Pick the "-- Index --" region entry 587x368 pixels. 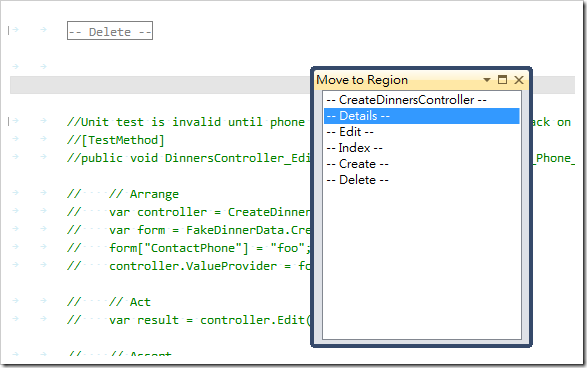422,148
